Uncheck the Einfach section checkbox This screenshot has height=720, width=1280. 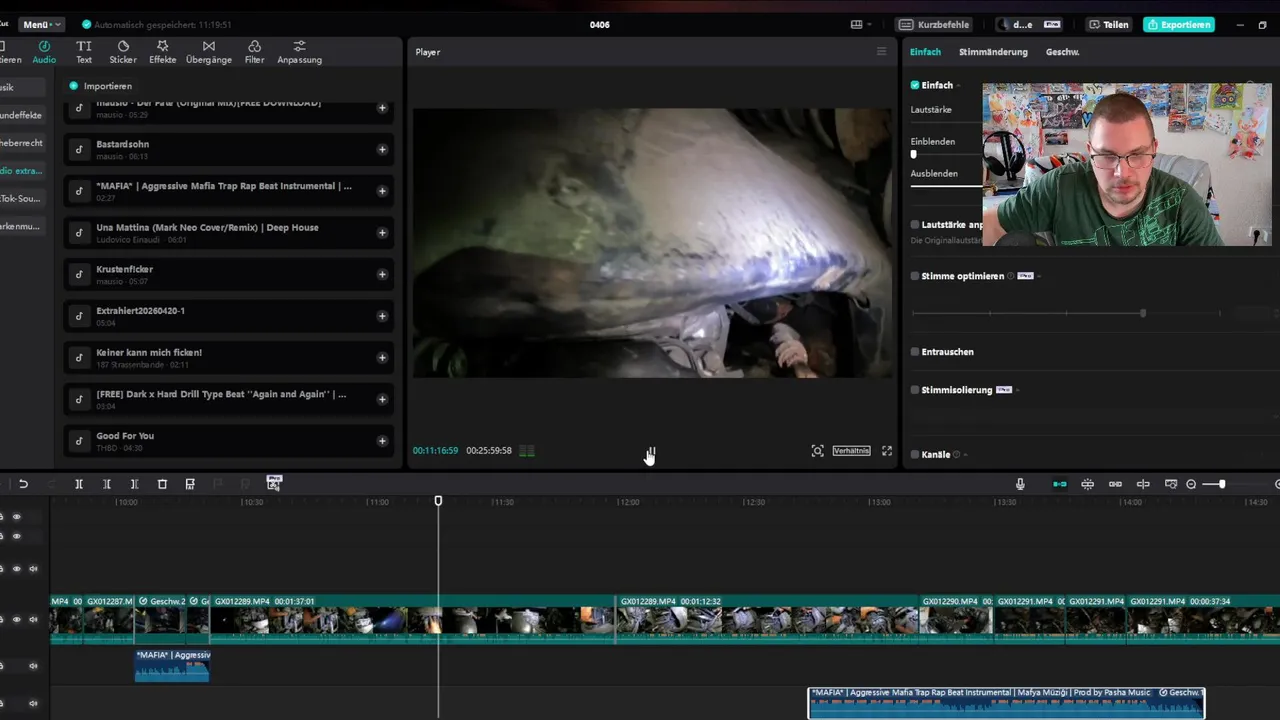[x=915, y=85]
